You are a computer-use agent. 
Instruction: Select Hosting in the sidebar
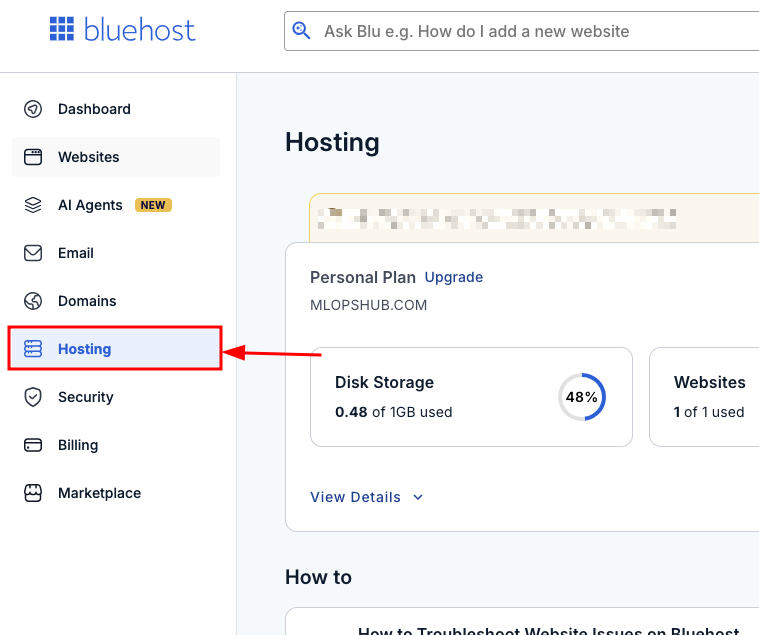pos(115,348)
